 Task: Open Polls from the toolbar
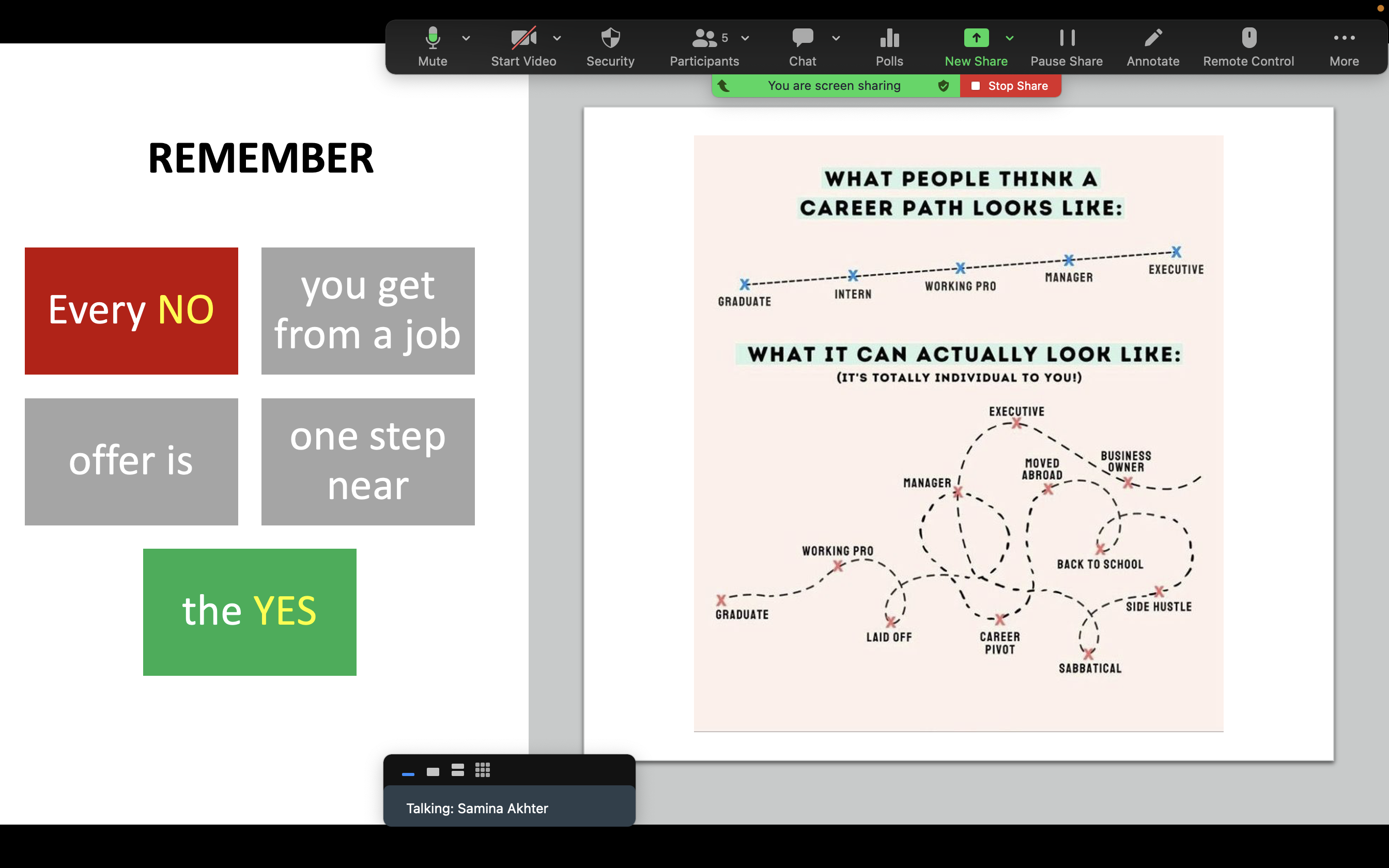pos(889,46)
